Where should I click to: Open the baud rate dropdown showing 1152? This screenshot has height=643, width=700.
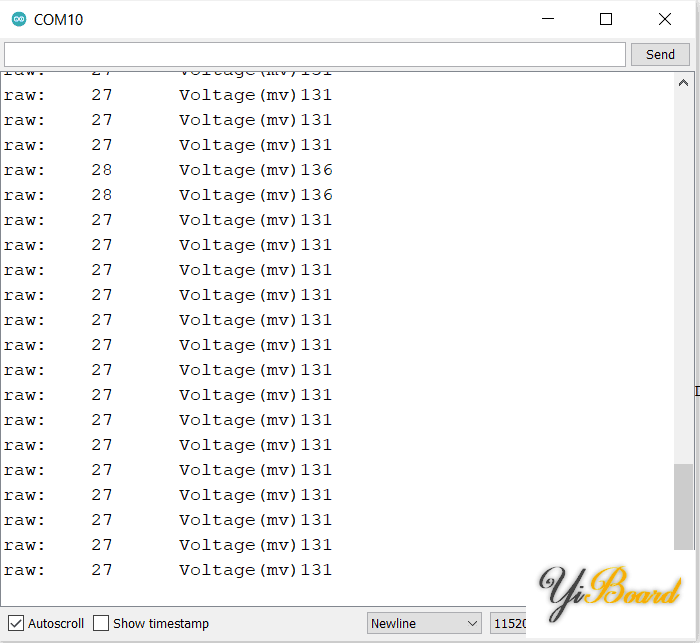(508, 623)
